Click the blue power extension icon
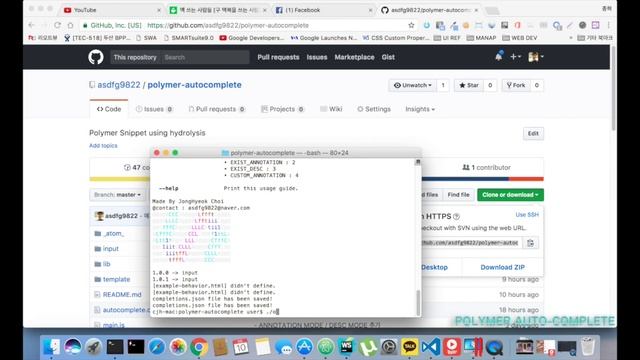Screen dimensions: 640x360 [427, 25]
